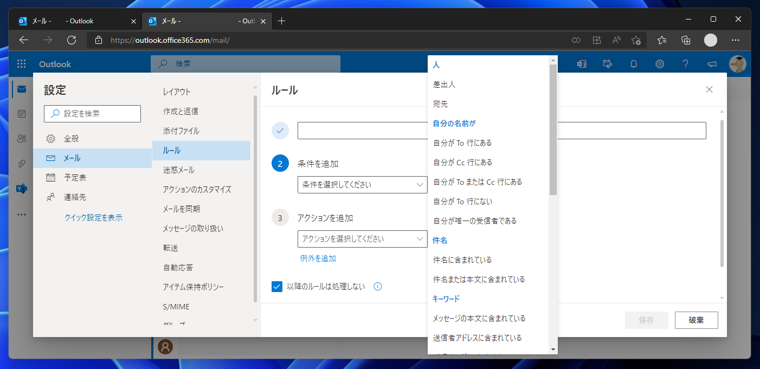Click the rule name text field

click(502, 131)
